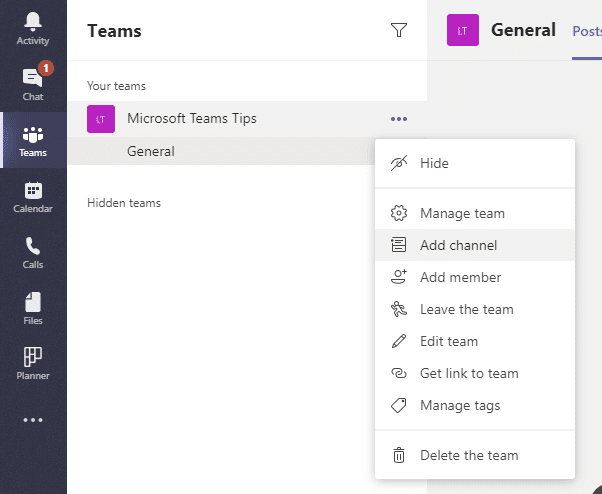602x494 pixels.
Task: Collapse the Your teams section
Action: click(116, 86)
